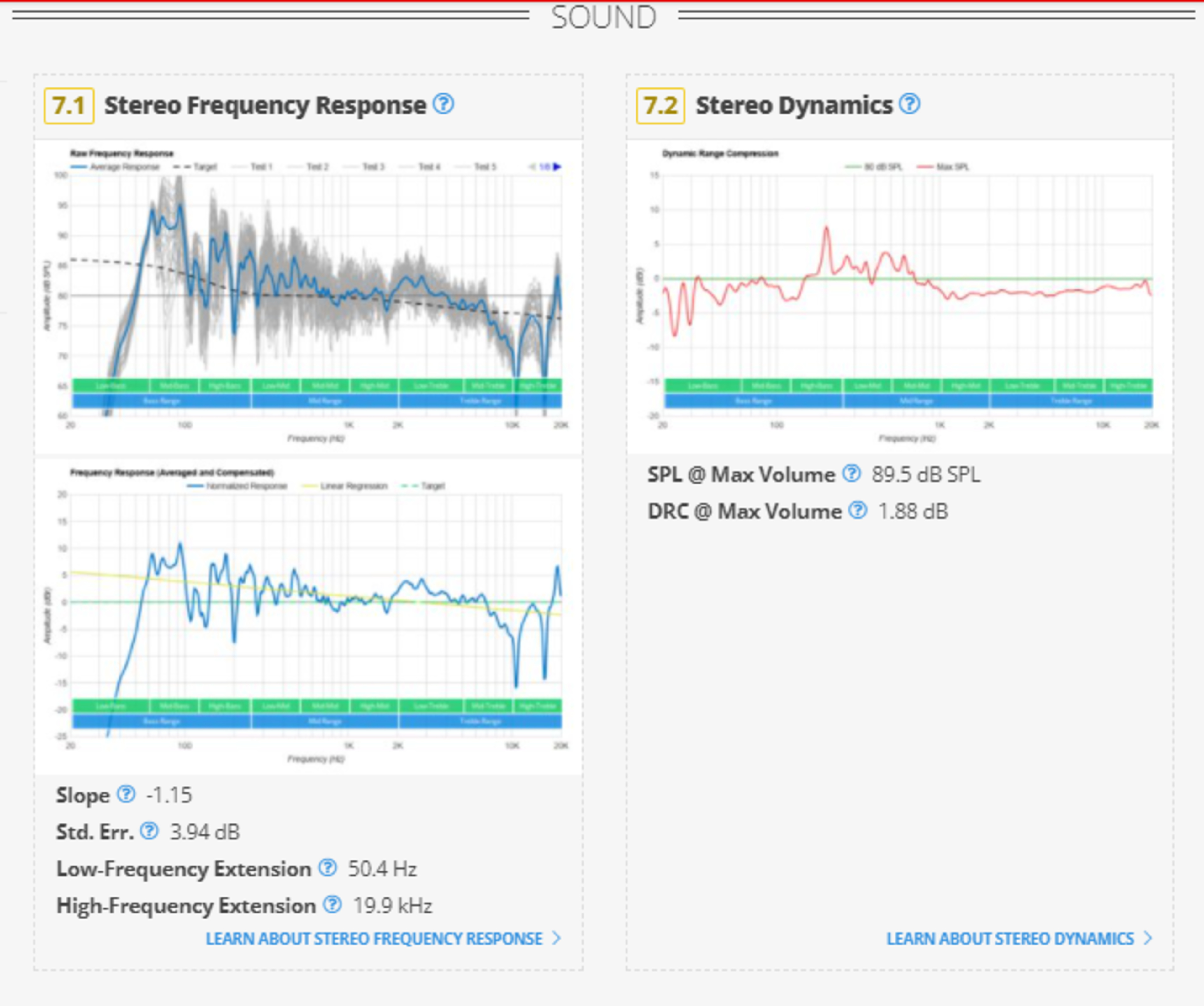Click the Std. Err. help icon
Image resolution: width=1204 pixels, height=1006 pixels.
149,831
